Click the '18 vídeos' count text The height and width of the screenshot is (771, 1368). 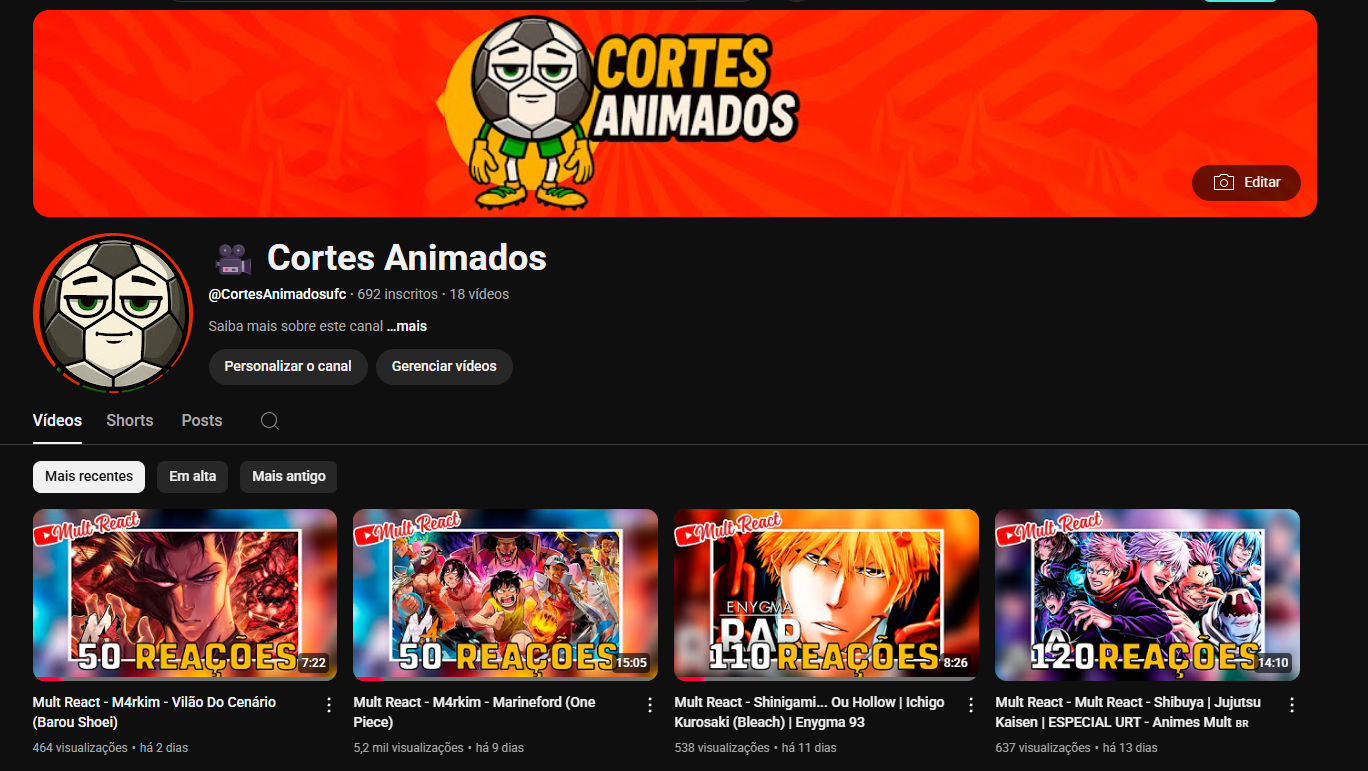click(x=479, y=294)
